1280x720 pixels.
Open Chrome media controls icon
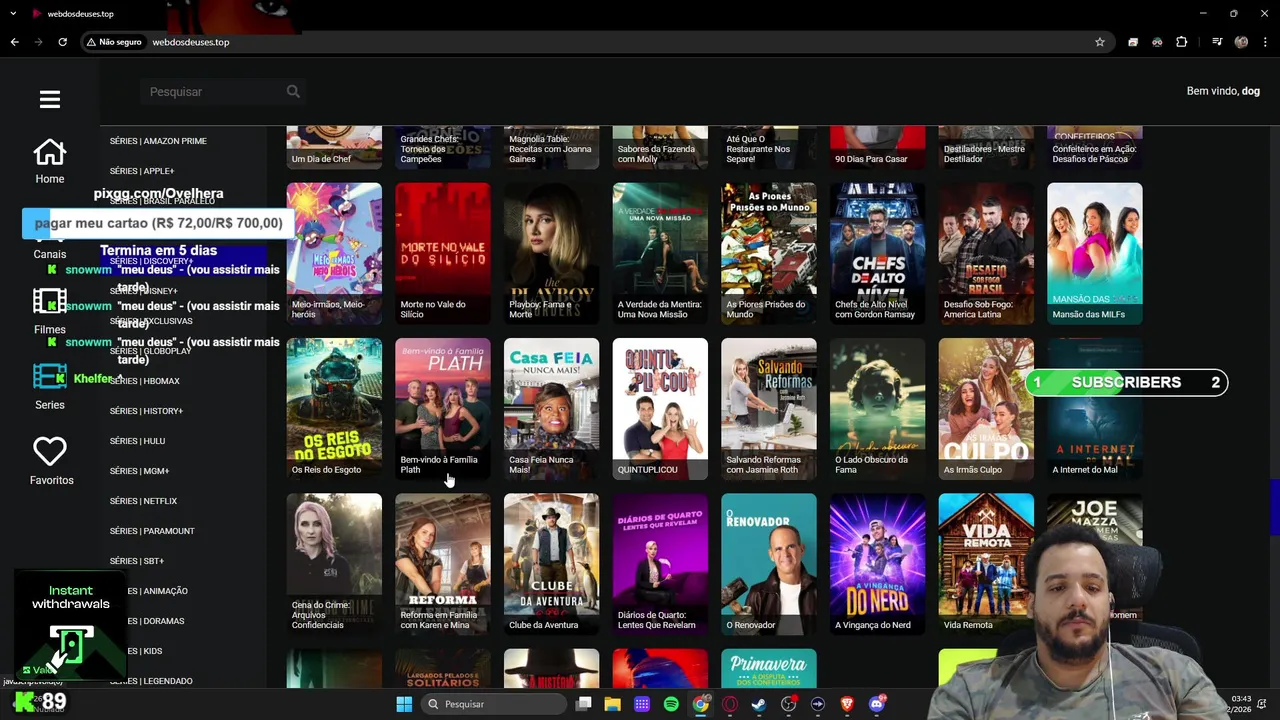(1217, 42)
